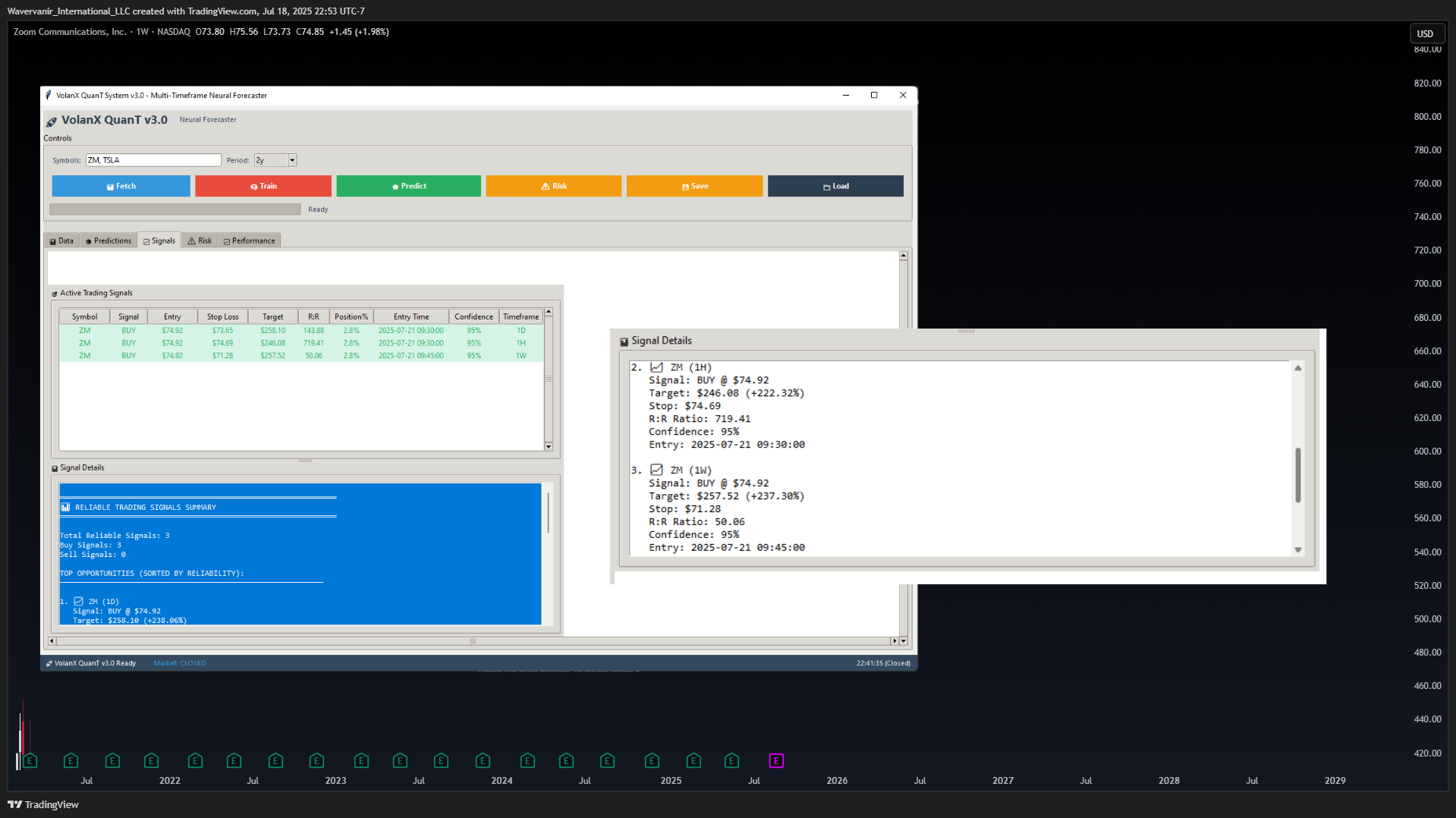Click the icon beside the large Signal Details heading
1456x818 pixels.
pos(624,341)
